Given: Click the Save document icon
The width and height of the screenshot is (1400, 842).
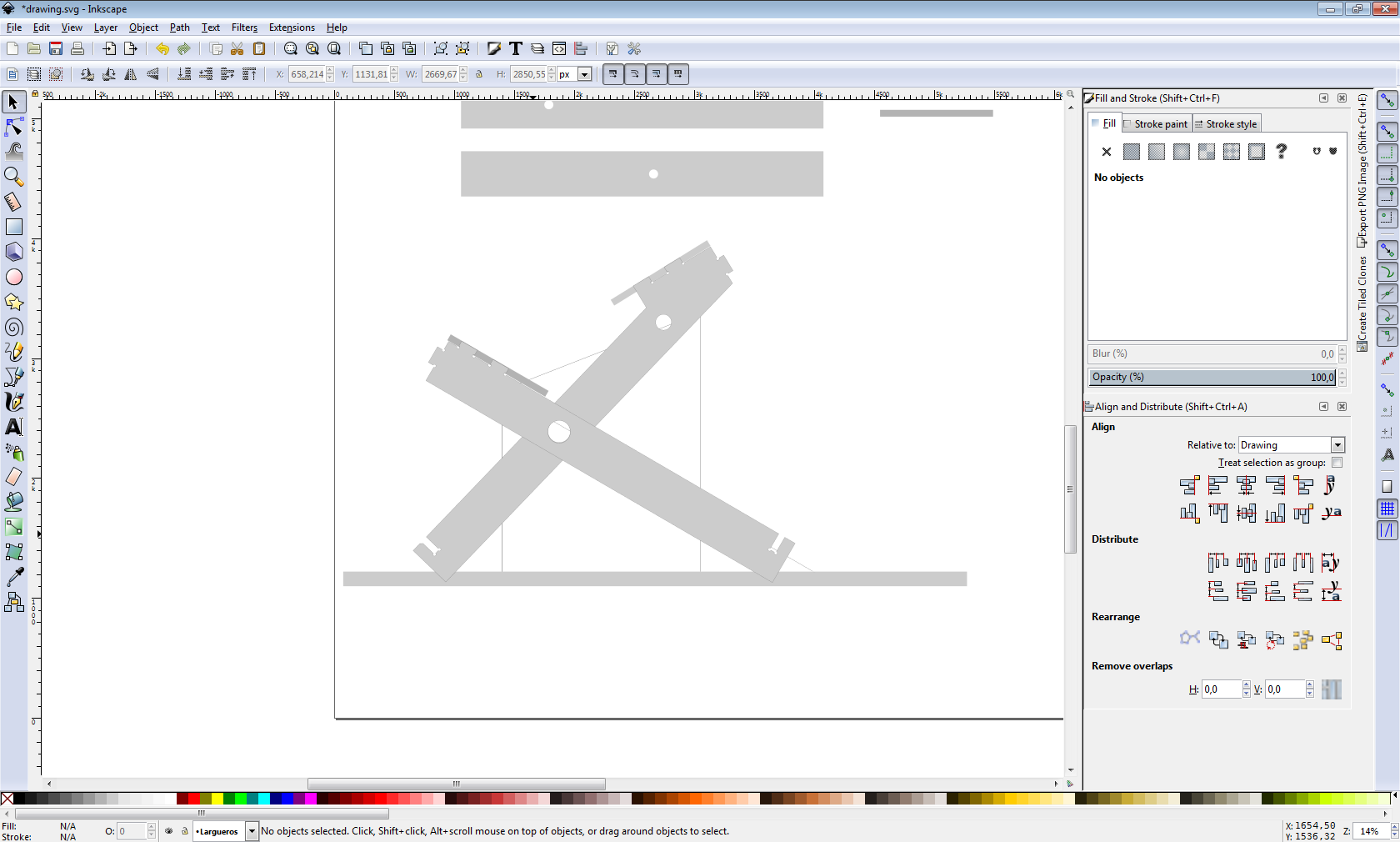Looking at the screenshot, I should click(56, 48).
